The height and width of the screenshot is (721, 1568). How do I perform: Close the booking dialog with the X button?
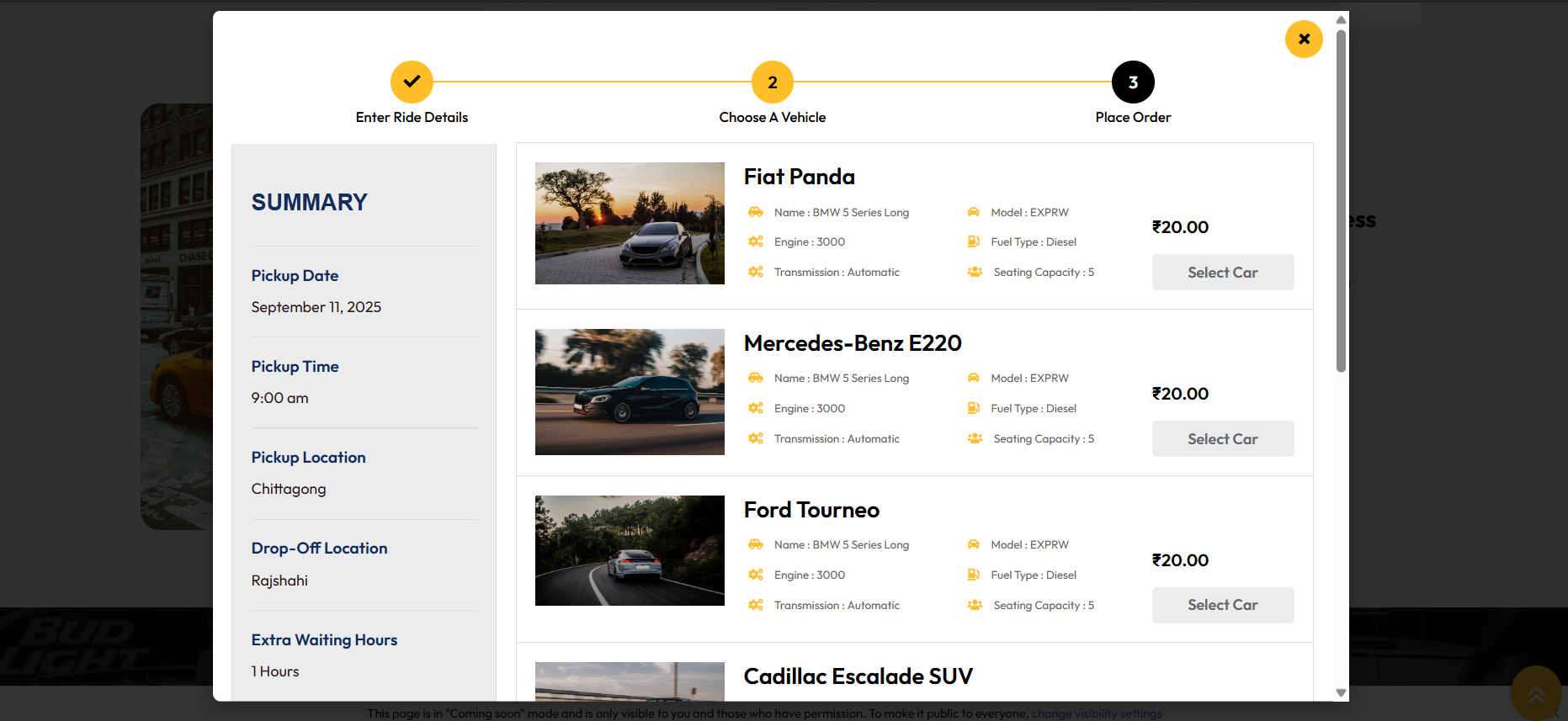1304,39
